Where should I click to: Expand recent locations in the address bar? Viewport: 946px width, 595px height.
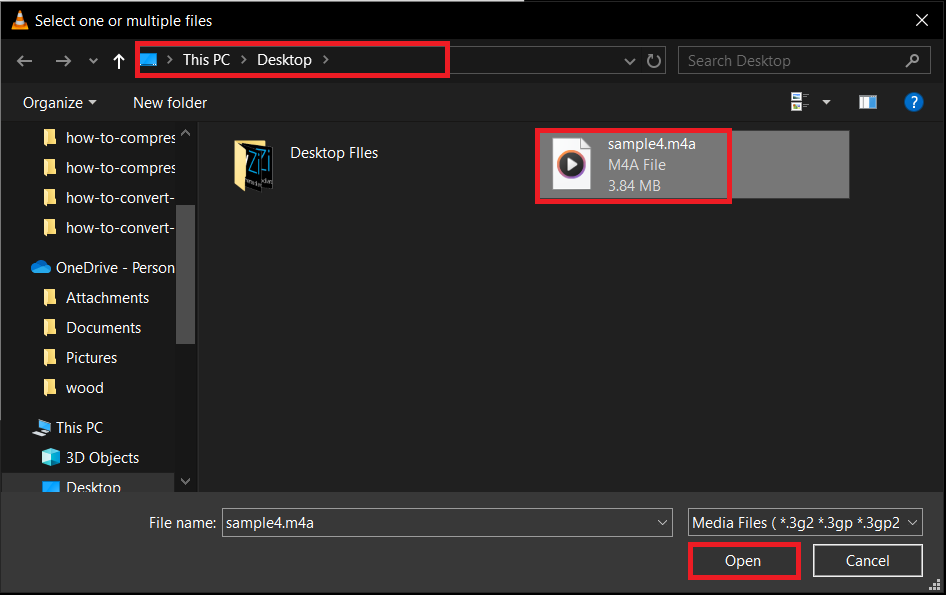[628, 60]
